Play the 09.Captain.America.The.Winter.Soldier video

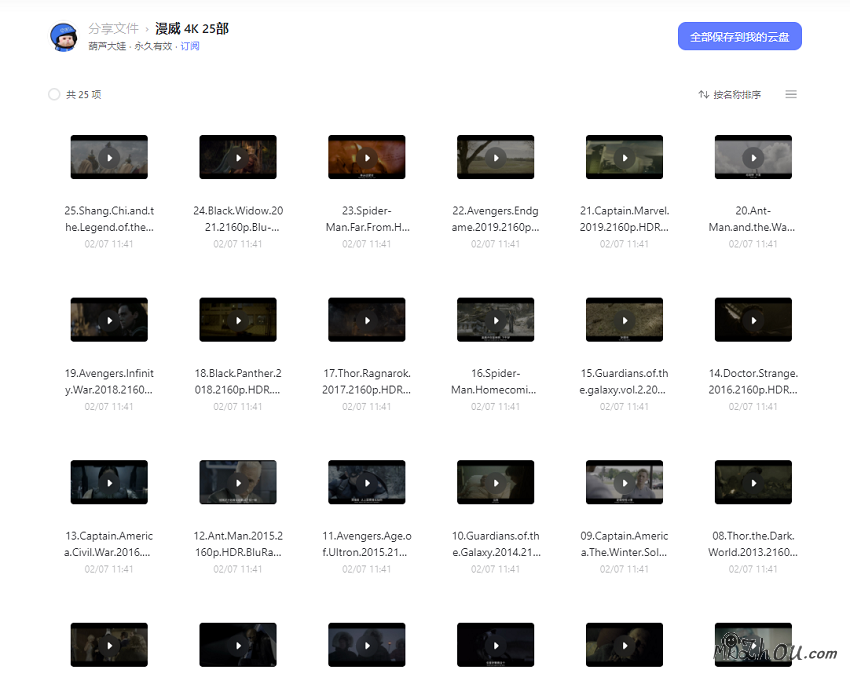point(624,482)
